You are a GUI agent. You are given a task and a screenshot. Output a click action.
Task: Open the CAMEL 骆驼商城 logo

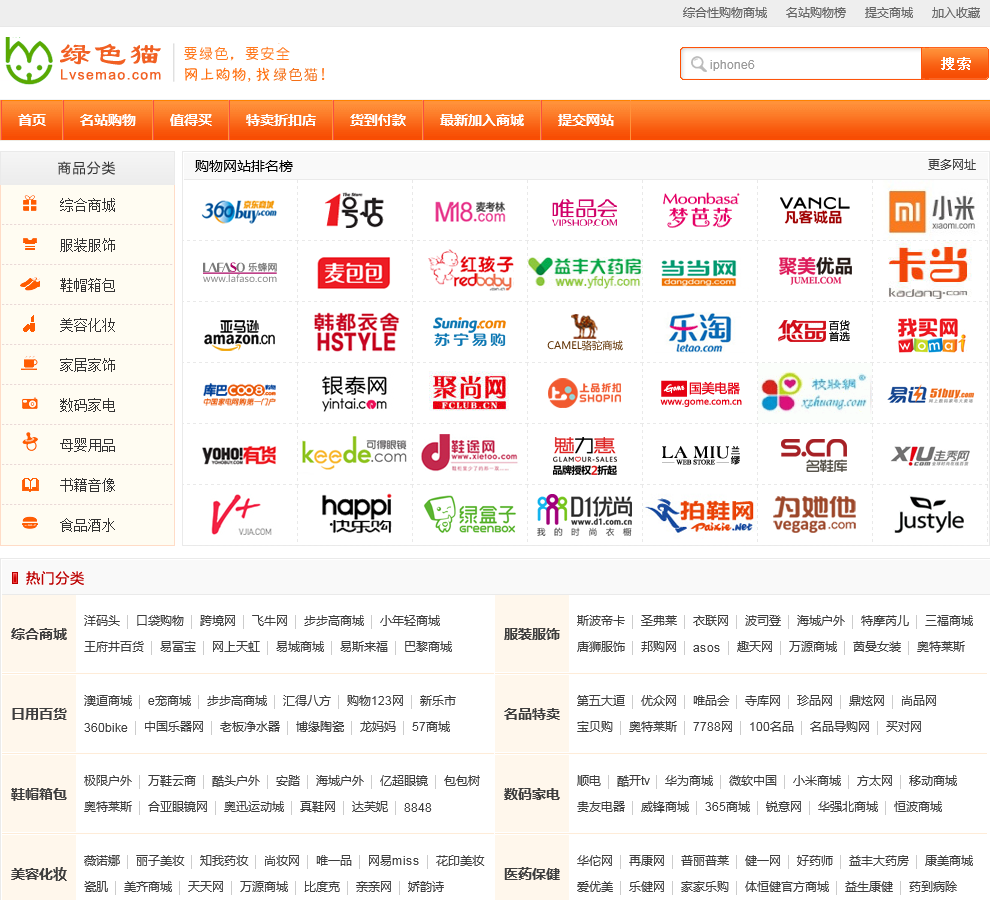[x=585, y=332]
